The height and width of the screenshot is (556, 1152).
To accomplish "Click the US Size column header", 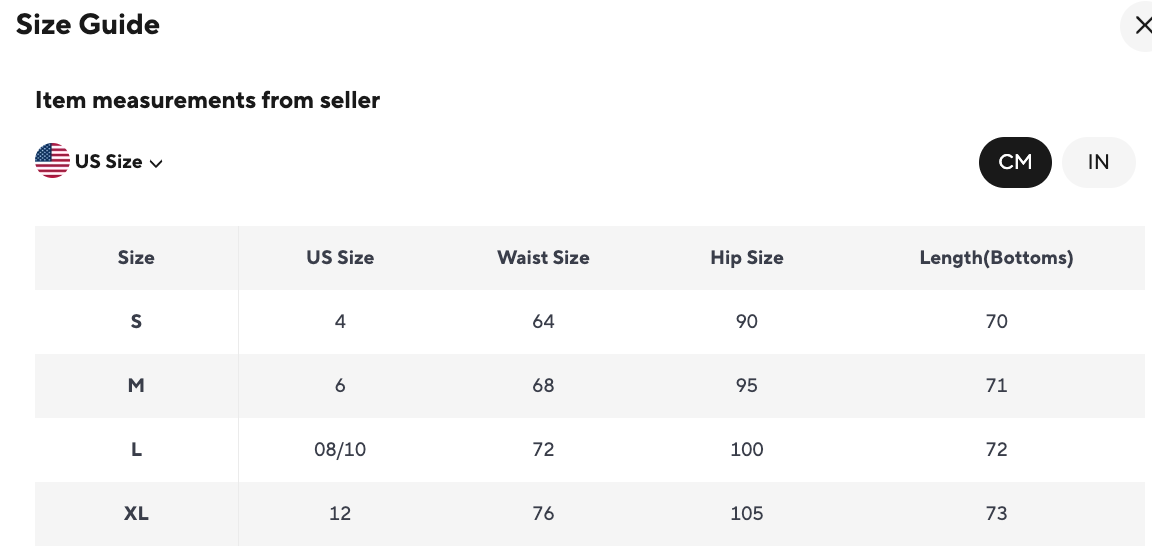I will tap(340, 258).
